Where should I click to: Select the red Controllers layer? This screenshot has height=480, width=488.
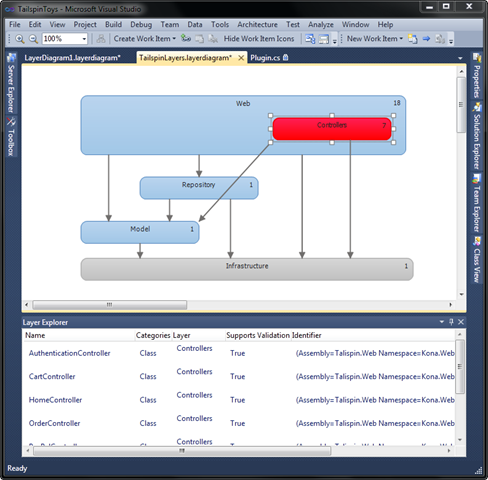click(332, 129)
